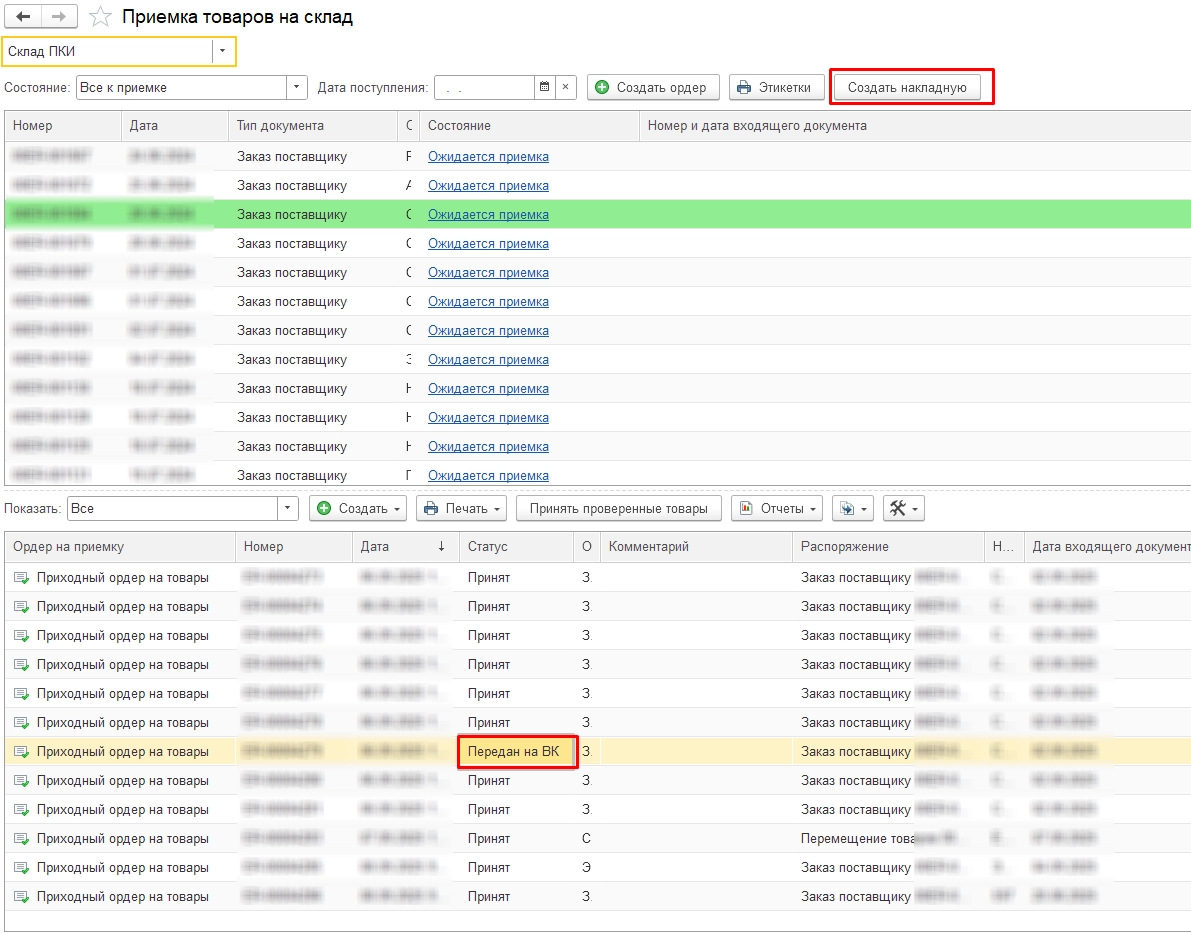The image size is (1191, 935).
Task: Sort by the Состояние column header
Action: coord(529,126)
